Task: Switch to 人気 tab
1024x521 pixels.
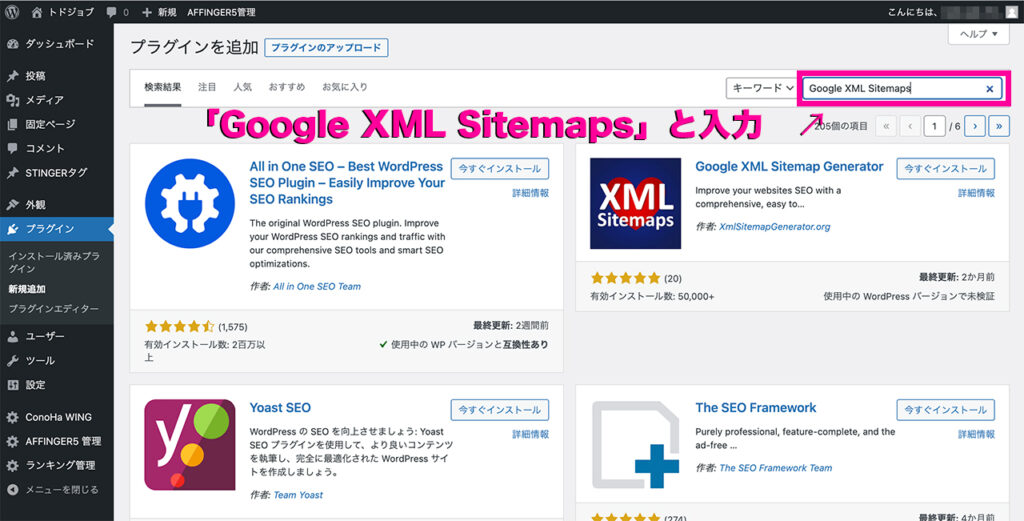Action: click(x=242, y=87)
